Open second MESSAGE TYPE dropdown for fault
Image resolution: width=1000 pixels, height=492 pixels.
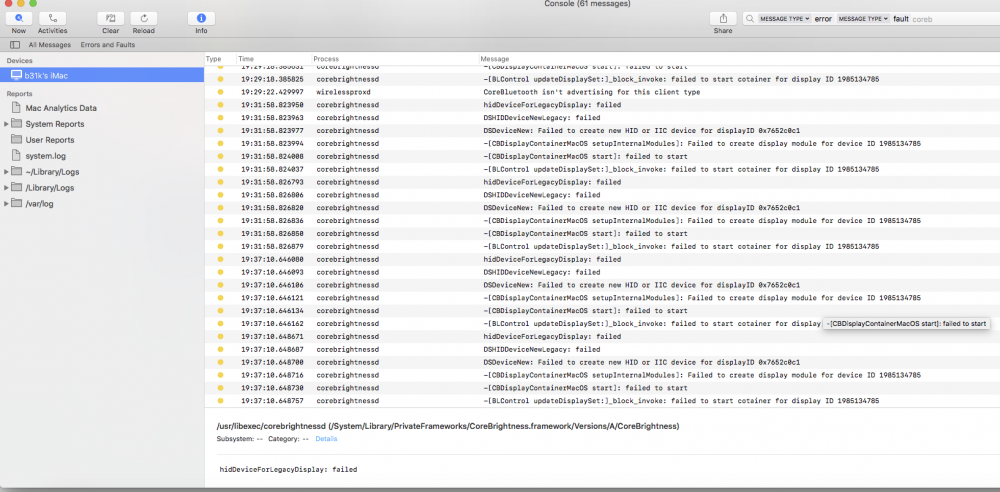(862, 19)
